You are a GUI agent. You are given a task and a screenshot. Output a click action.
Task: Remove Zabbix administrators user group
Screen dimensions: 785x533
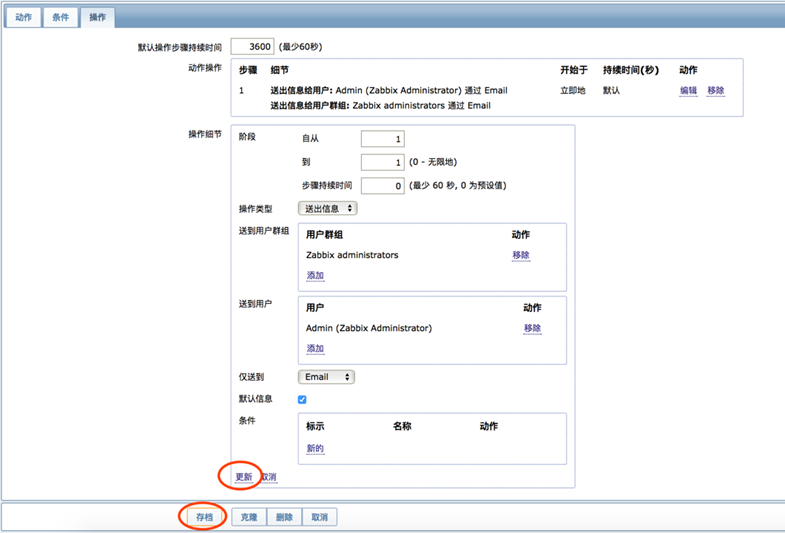click(521, 255)
